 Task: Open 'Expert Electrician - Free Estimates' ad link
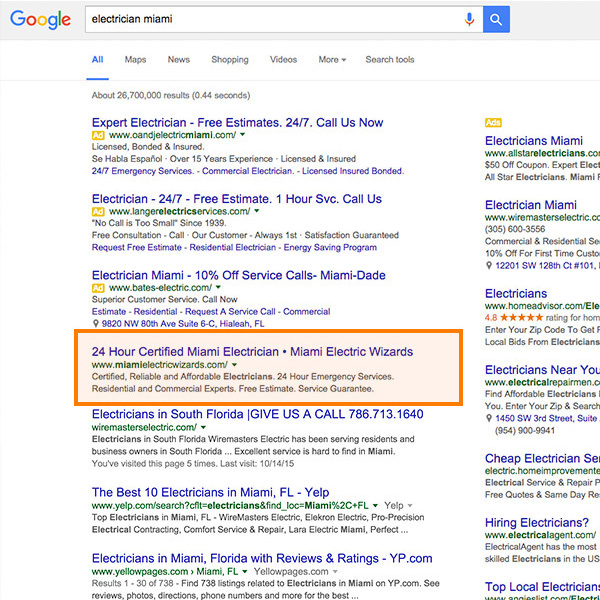237,122
